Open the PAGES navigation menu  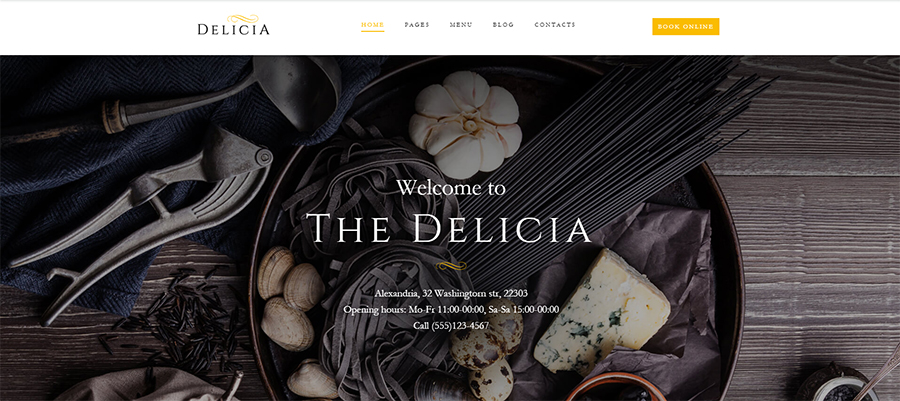point(417,25)
